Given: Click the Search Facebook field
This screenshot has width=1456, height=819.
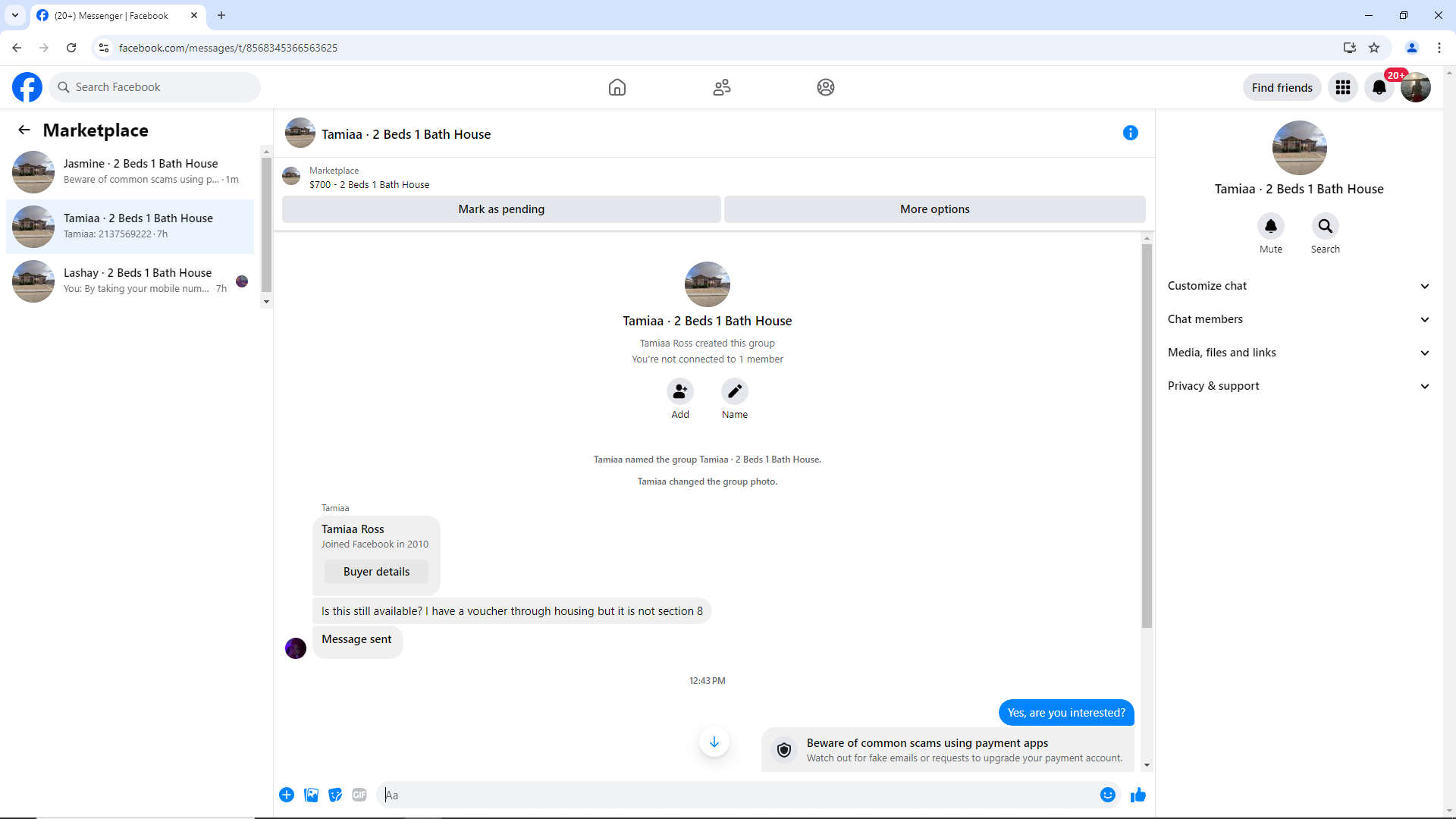Looking at the screenshot, I should (155, 87).
